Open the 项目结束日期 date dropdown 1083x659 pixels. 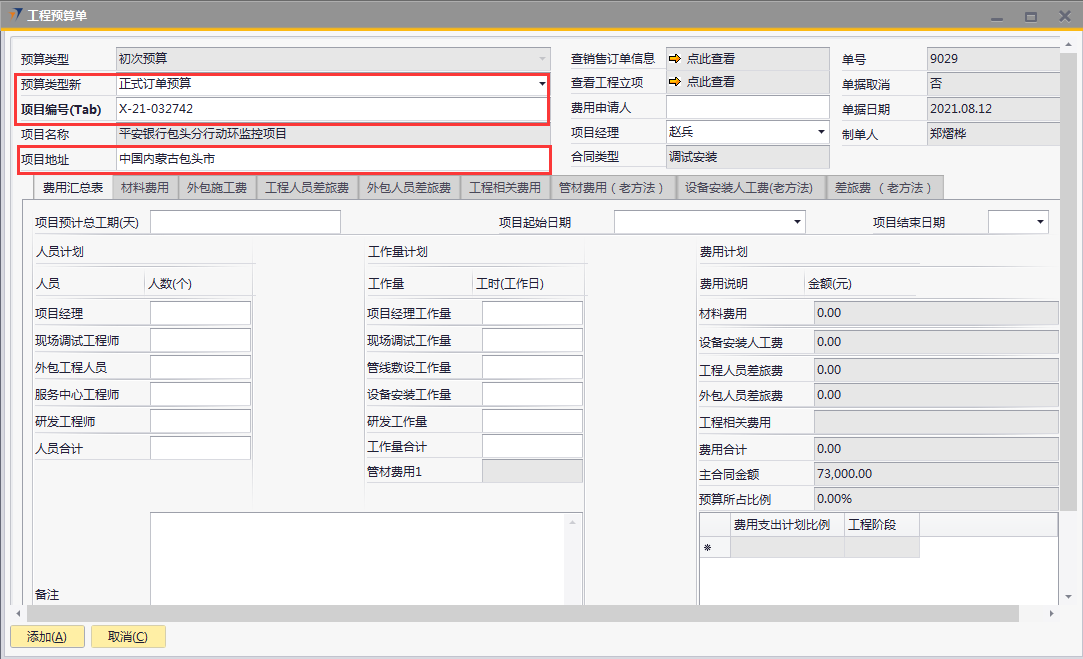[x=1040, y=222]
